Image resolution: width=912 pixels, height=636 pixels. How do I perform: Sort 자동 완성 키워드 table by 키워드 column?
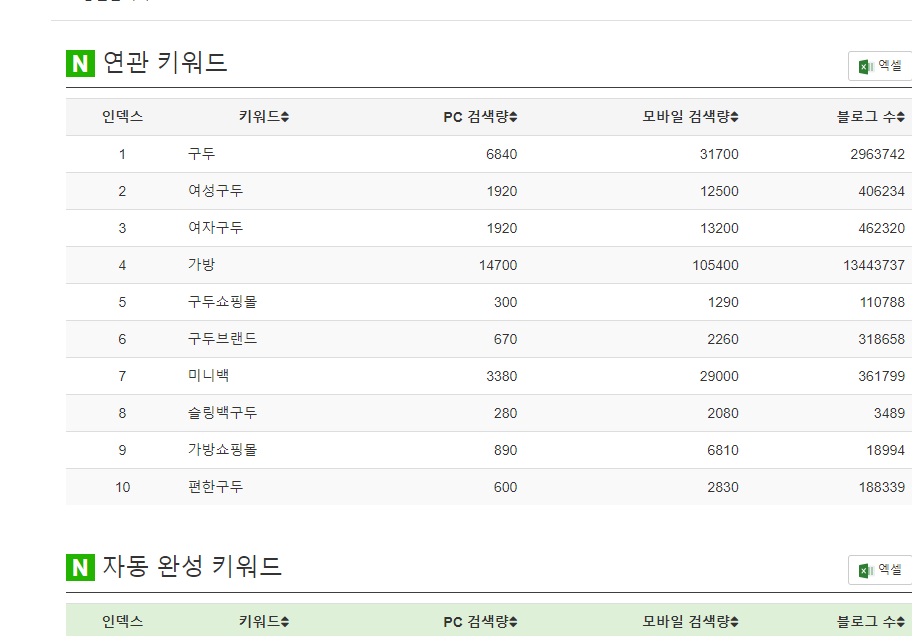(263, 621)
